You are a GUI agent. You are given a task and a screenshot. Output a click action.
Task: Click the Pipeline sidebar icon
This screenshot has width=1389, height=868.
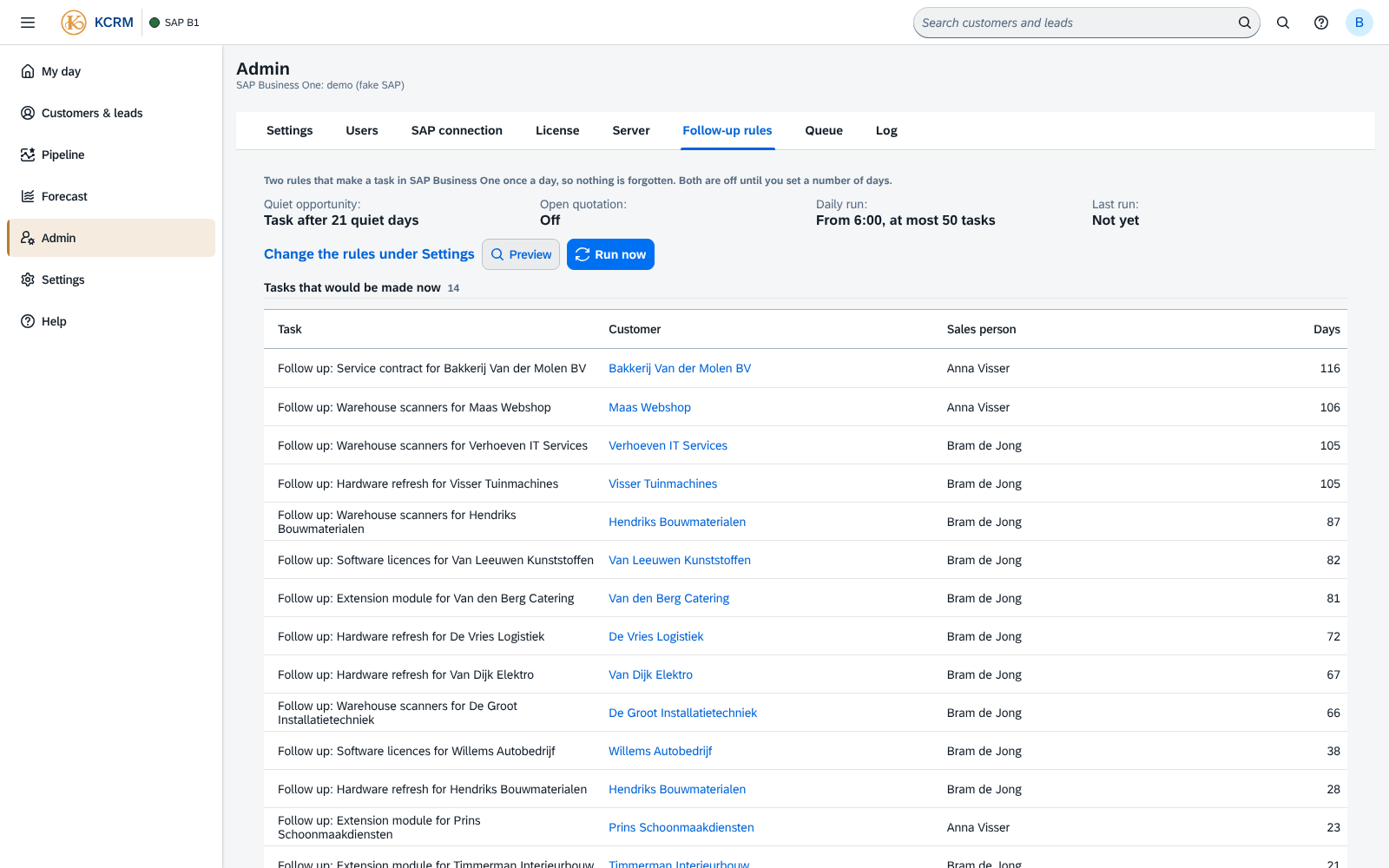[x=28, y=155]
